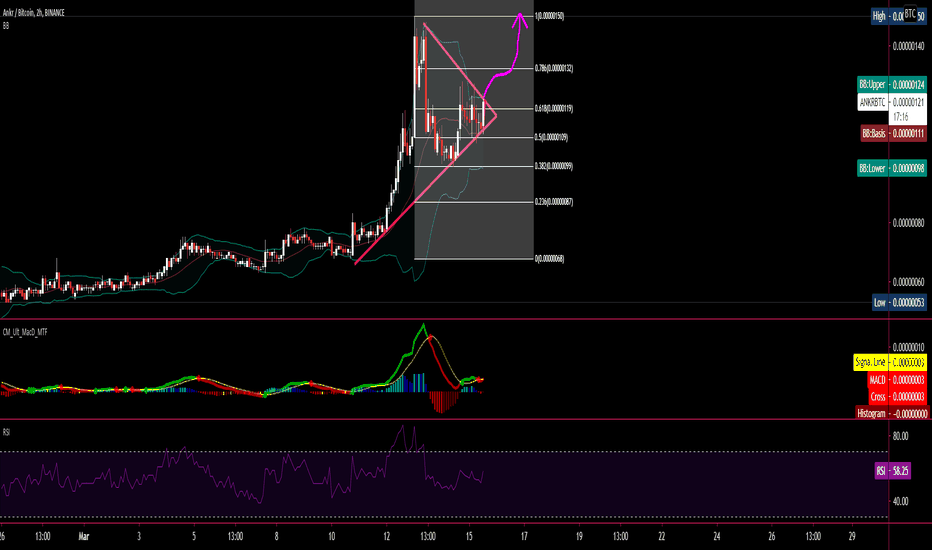Image resolution: width=932 pixels, height=550 pixels.
Task: Select the Fibonacci 0.618(0.00000119) level label
Action: 553,109
